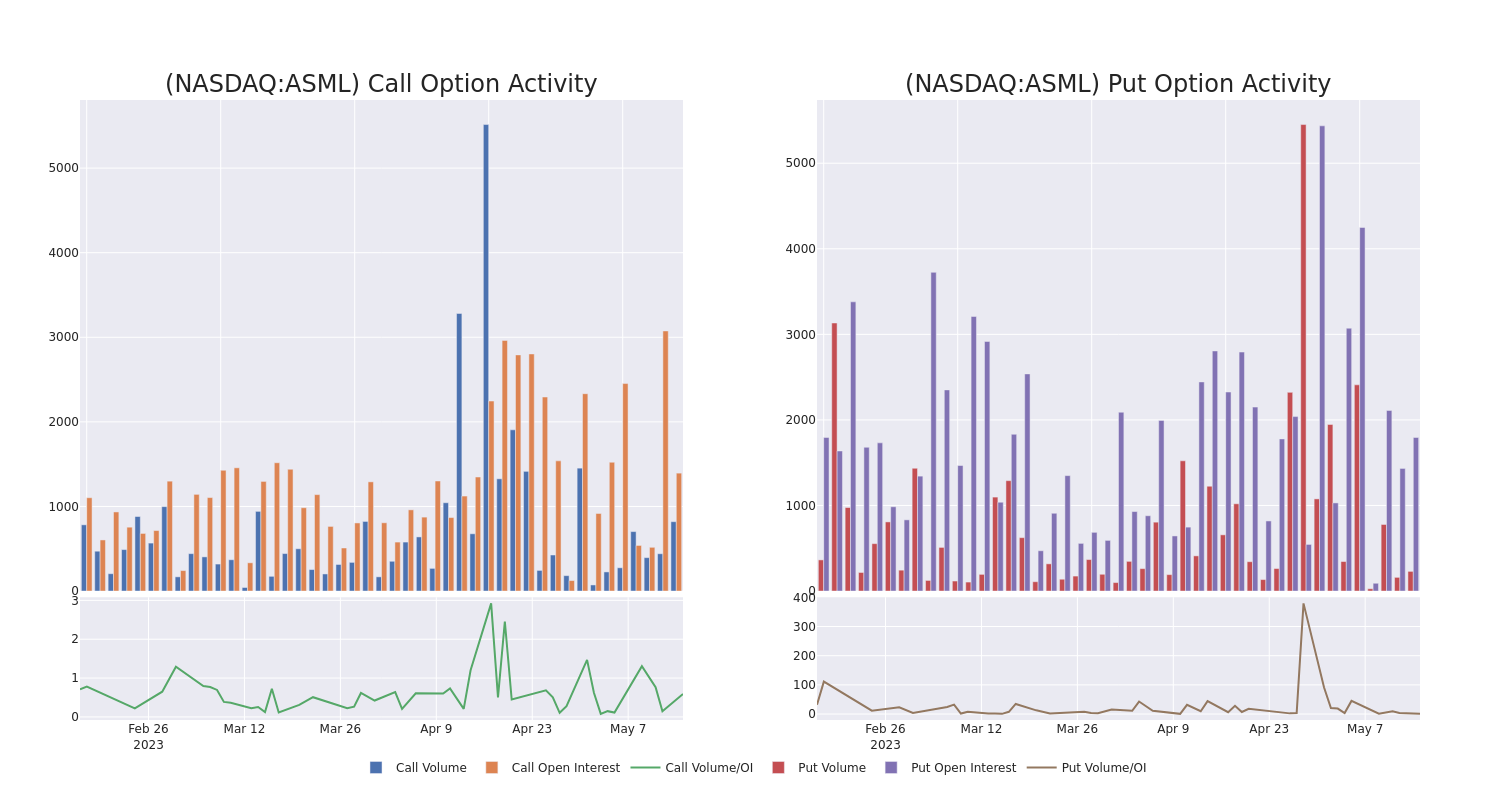Viewport: 1500px width, 800px height.
Task: Select the Put Option Activity chart title
Action: [x=1118, y=84]
